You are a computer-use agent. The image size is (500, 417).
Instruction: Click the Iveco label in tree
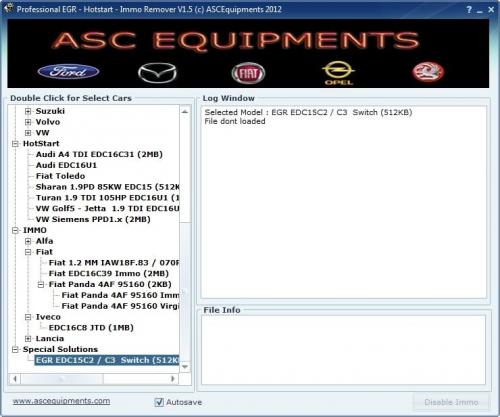pyautogui.click(x=48, y=317)
